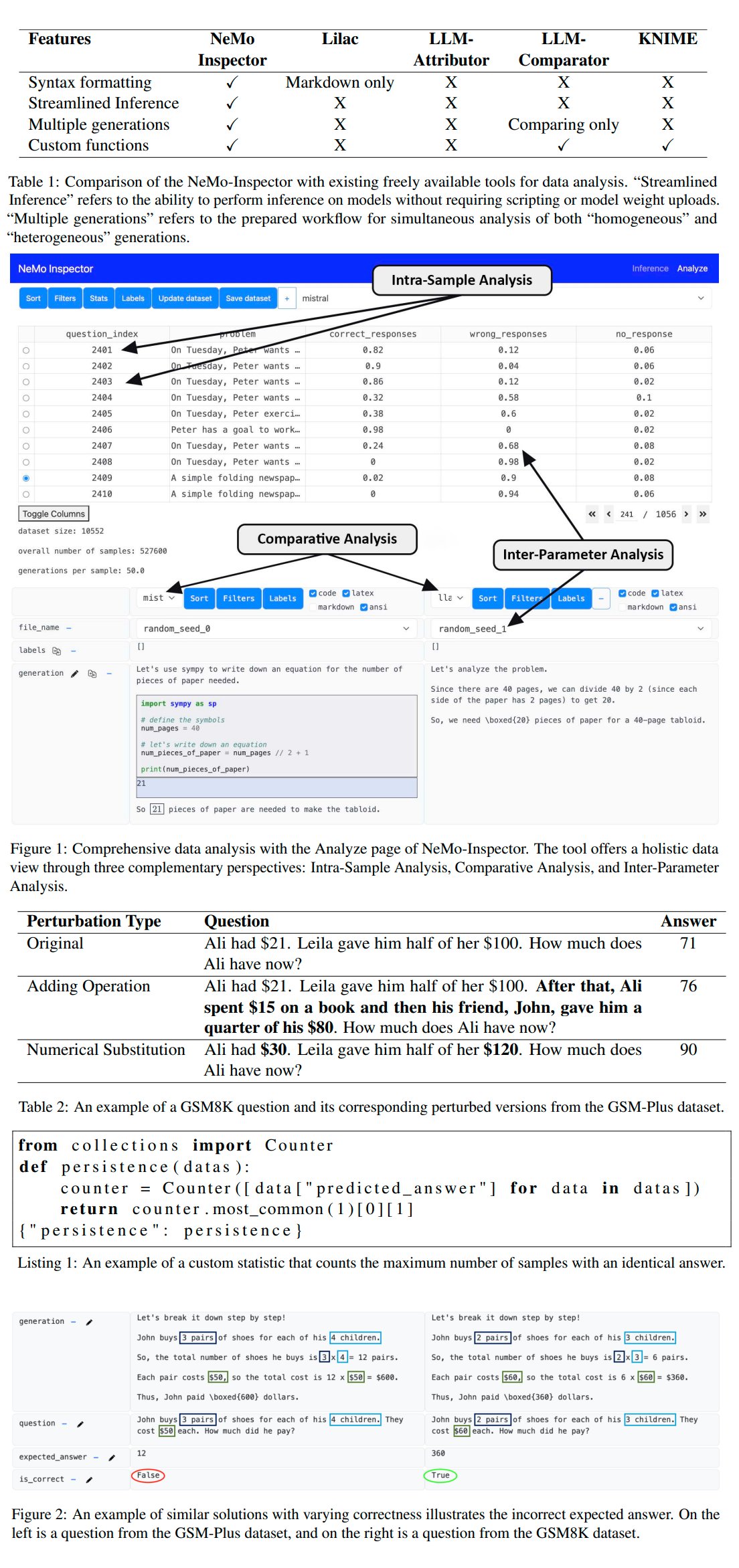Select the radio button for row 2410
The image size is (739, 1568).
(26, 494)
